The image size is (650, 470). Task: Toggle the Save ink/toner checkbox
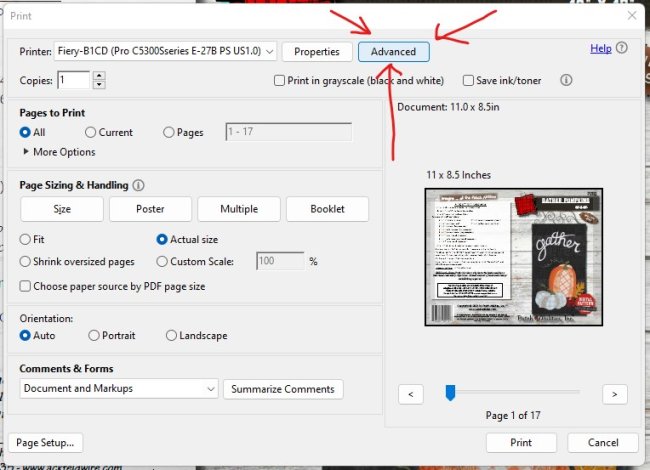468,80
